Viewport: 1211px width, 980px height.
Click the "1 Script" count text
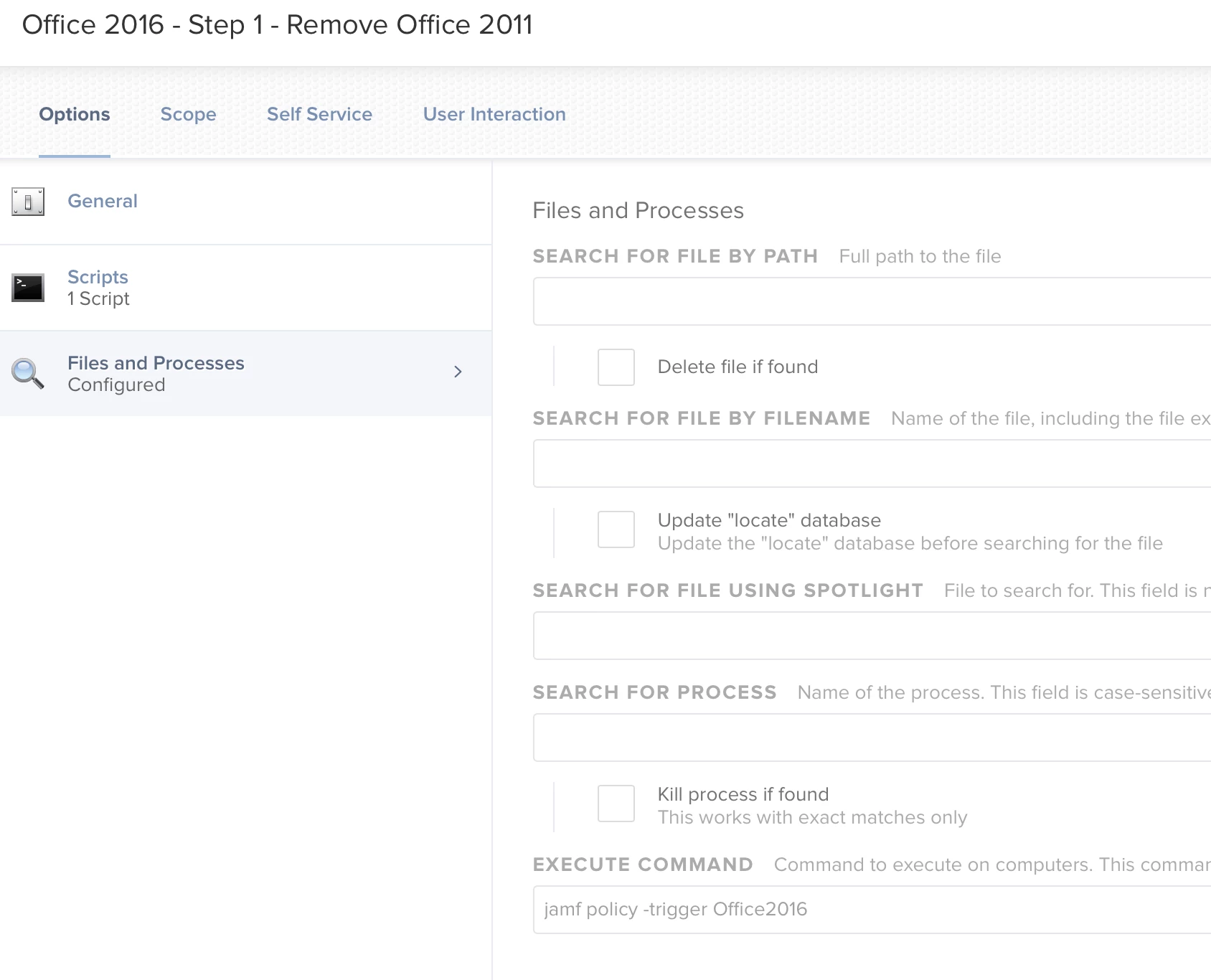(98, 298)
